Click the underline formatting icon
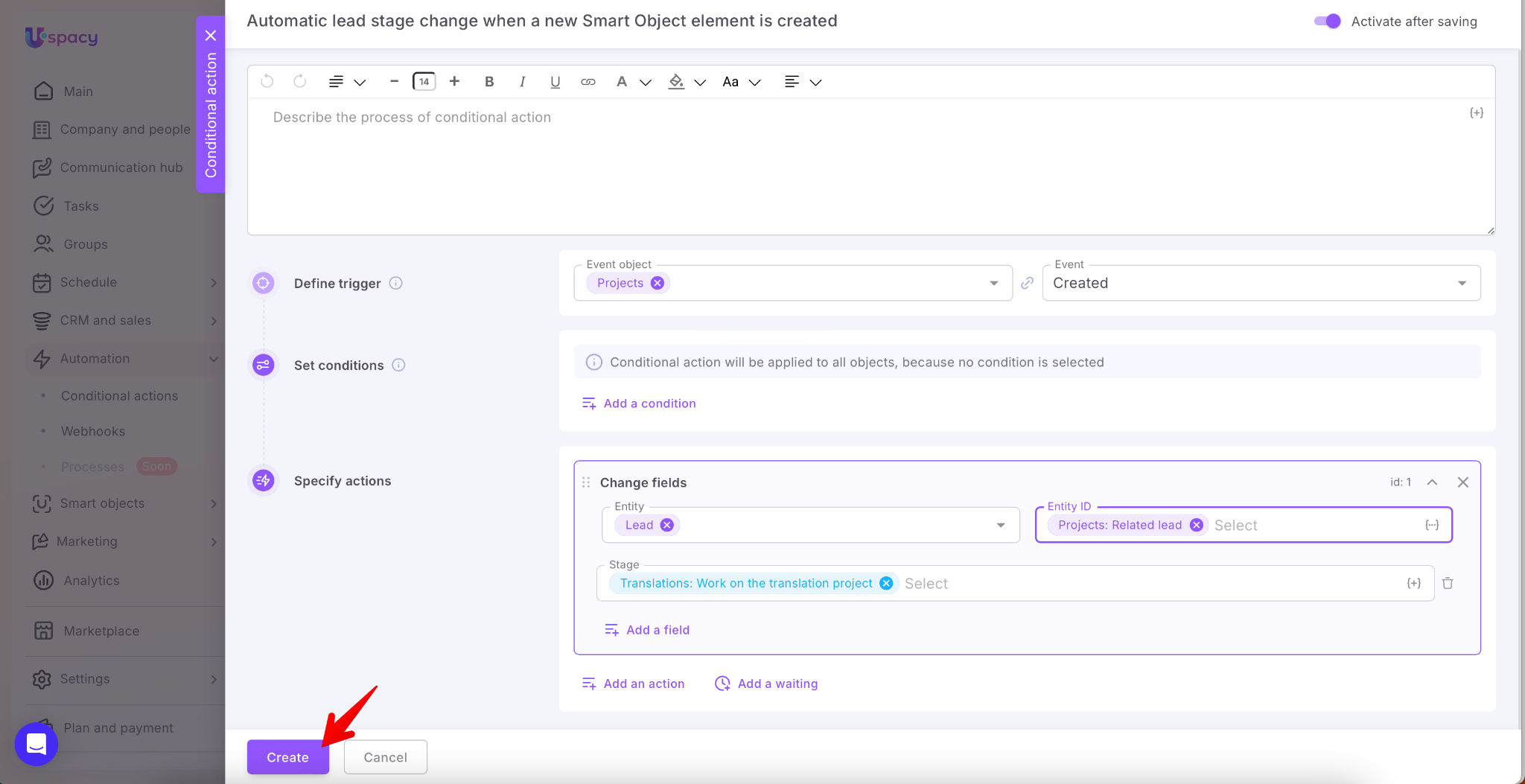The image size is (1525, 784). point(555,82)
